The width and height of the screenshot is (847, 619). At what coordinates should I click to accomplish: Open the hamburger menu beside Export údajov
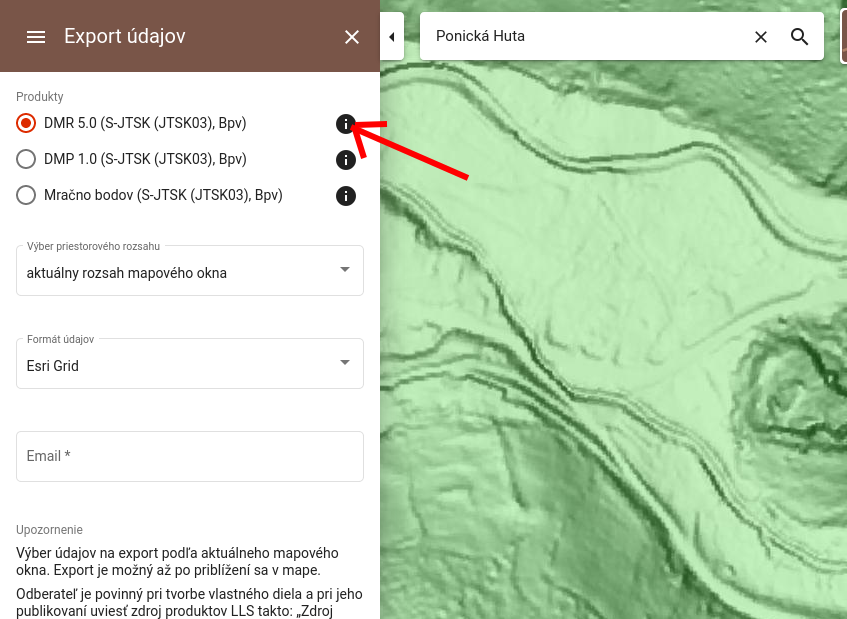tap(36, 37)
